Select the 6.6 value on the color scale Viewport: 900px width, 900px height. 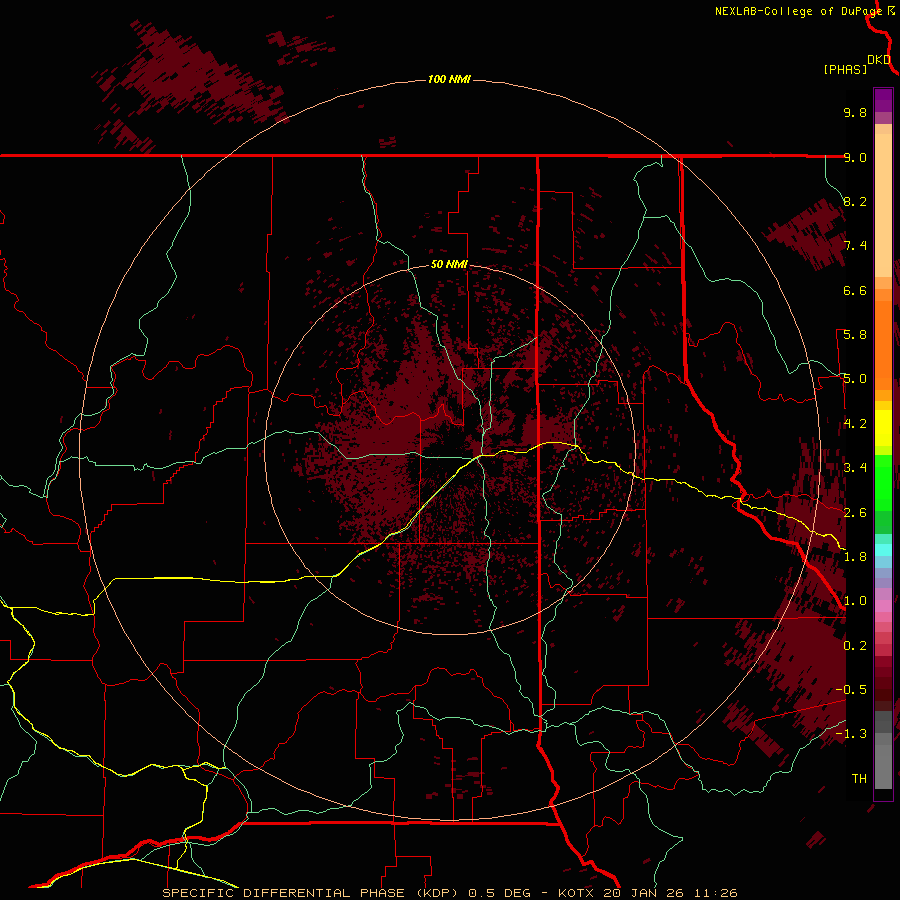(x=855, y=290)
